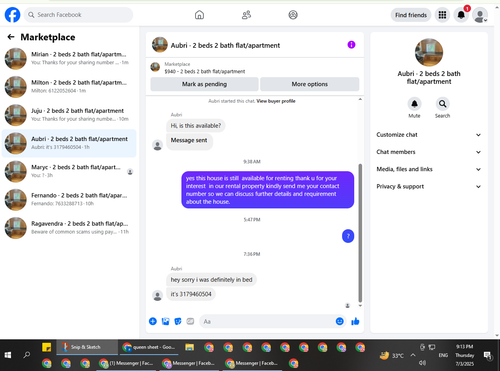
Task: Open the notifications bell
Action: tap(461, 15)
